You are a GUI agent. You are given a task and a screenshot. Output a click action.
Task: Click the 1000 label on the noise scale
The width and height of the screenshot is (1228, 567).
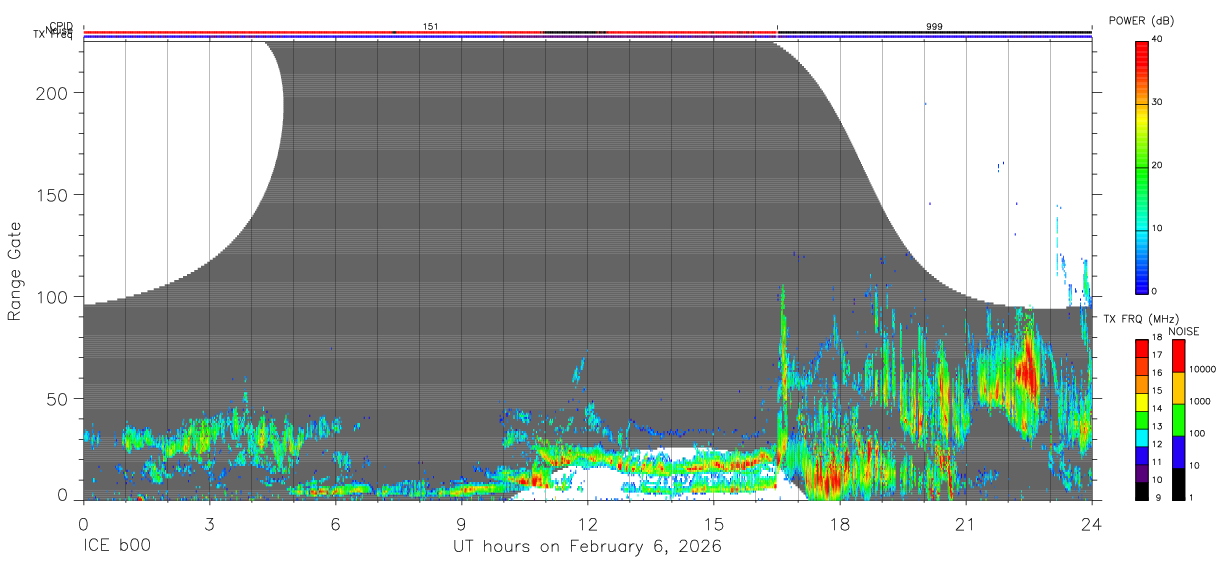[x=1200, y=401]
